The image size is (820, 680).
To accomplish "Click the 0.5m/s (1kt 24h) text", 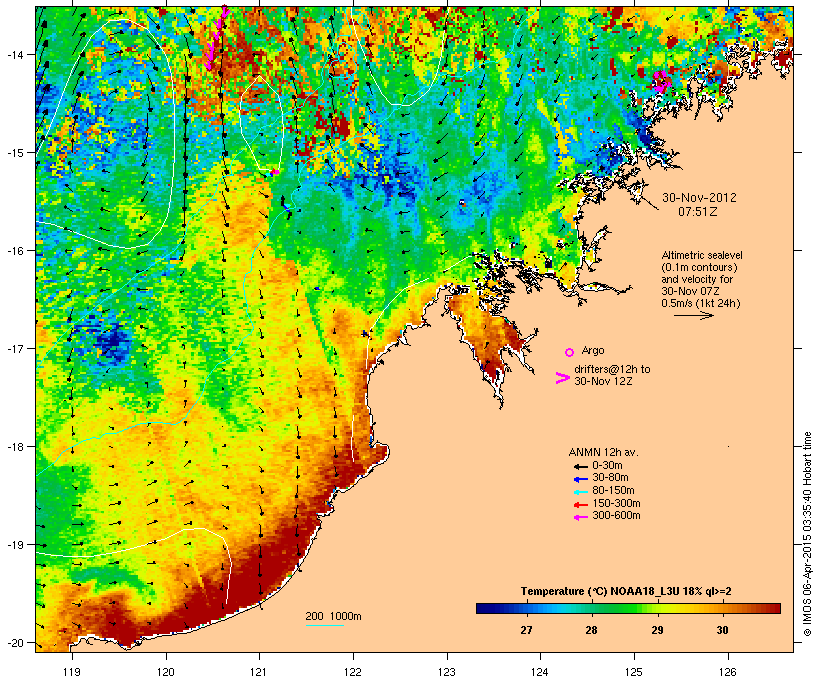I will [x=701, y=303].
